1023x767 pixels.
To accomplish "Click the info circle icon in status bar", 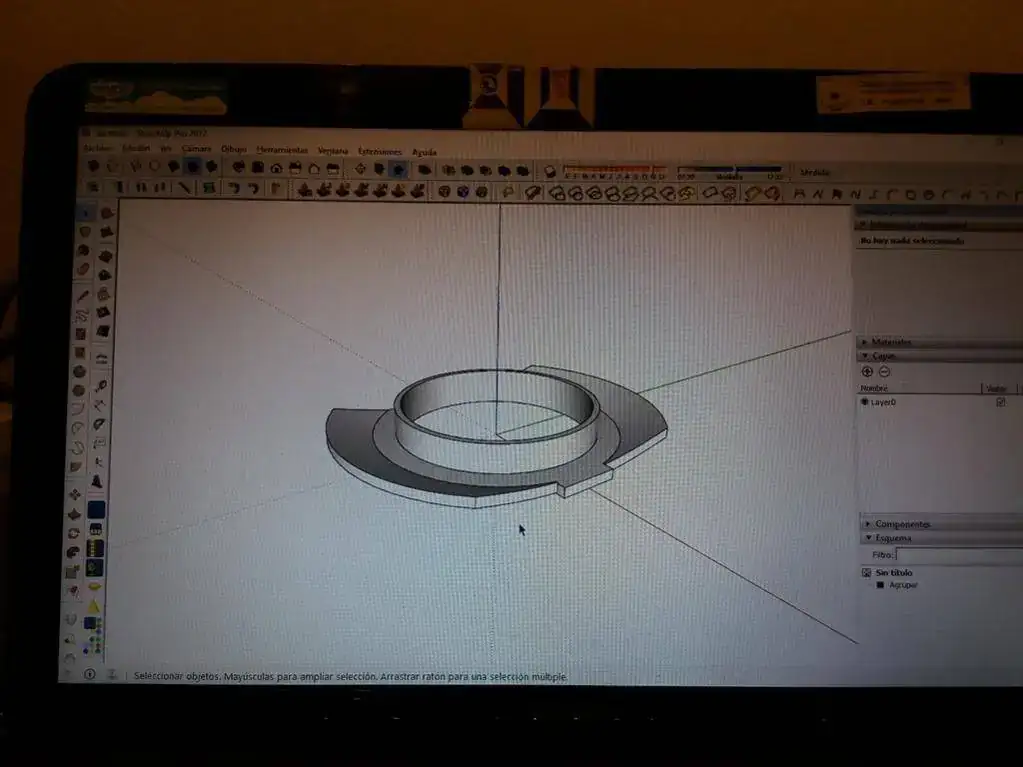I will tap(89, 675).
